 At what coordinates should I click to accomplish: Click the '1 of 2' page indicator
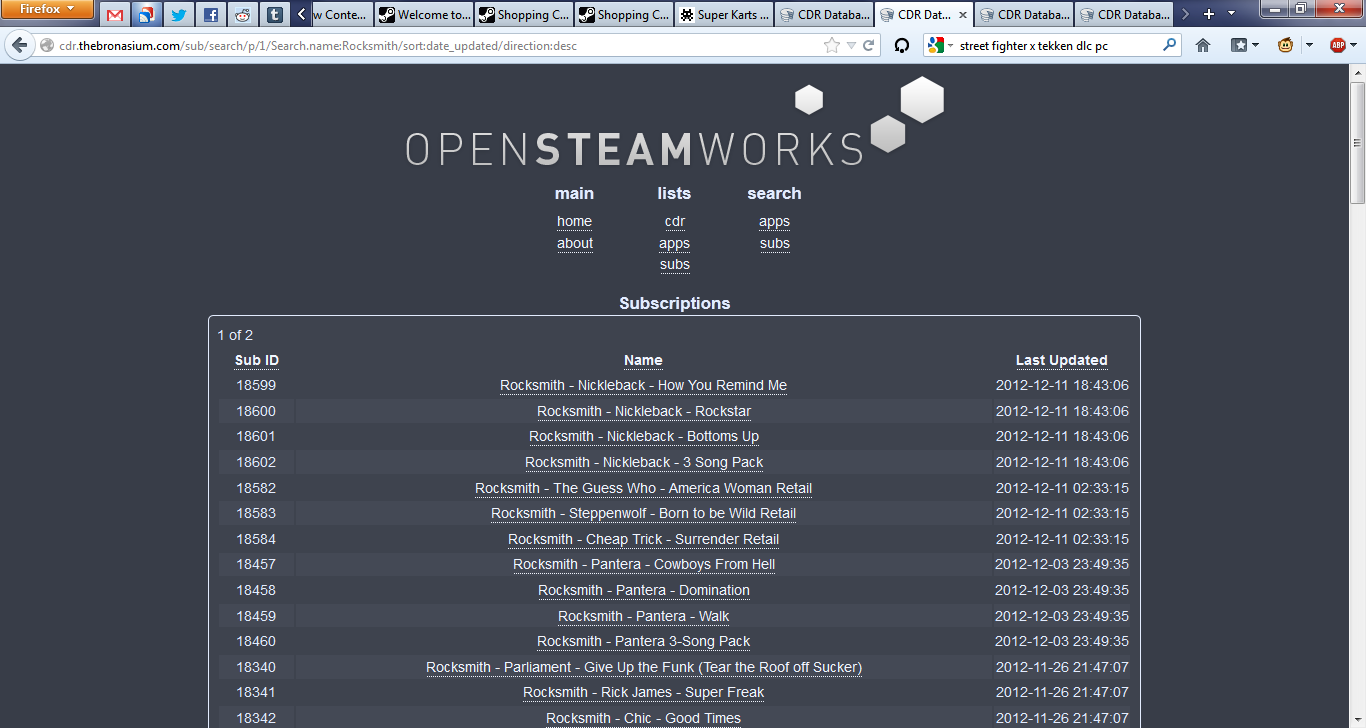coord(235,335)
